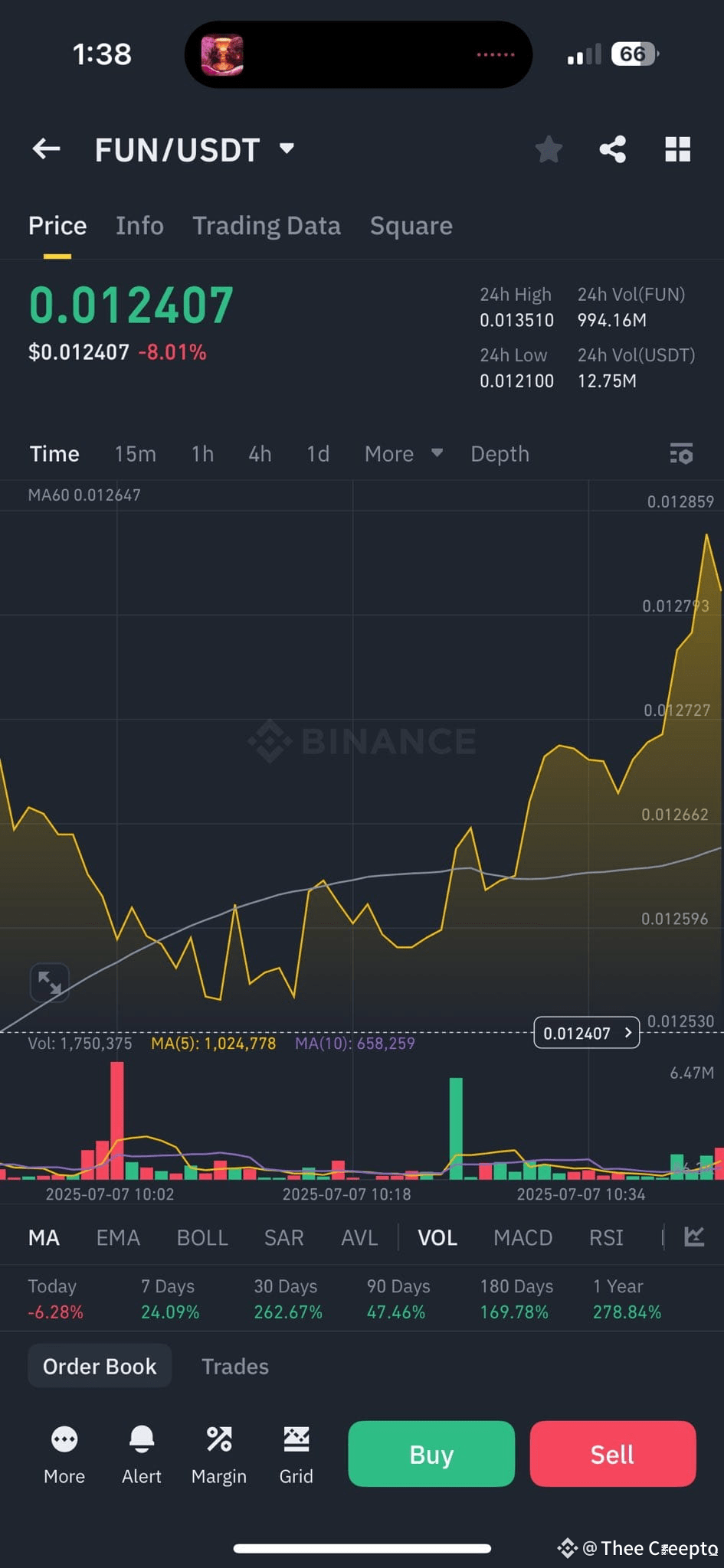Viewport: 724px width, 1568px height.
Task: Select the 15m interval
Action: click(135, 454)
